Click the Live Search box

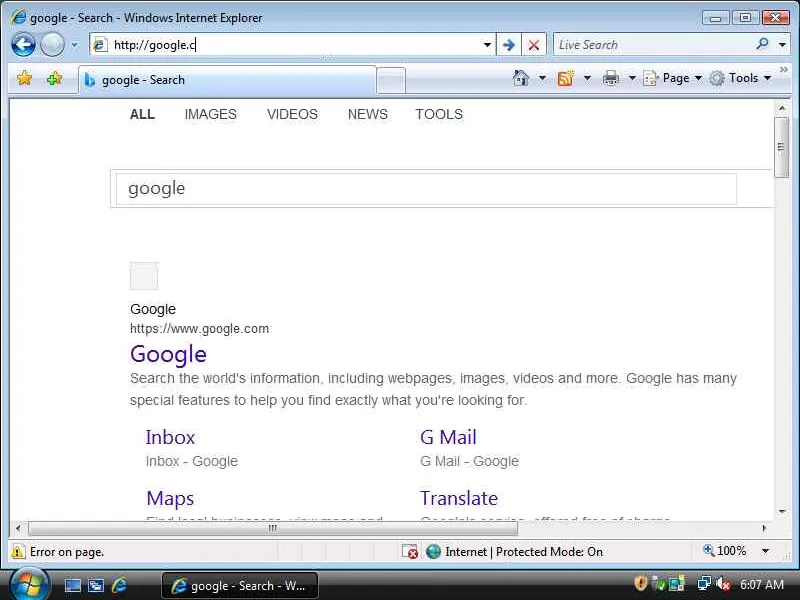coord(653,45)
